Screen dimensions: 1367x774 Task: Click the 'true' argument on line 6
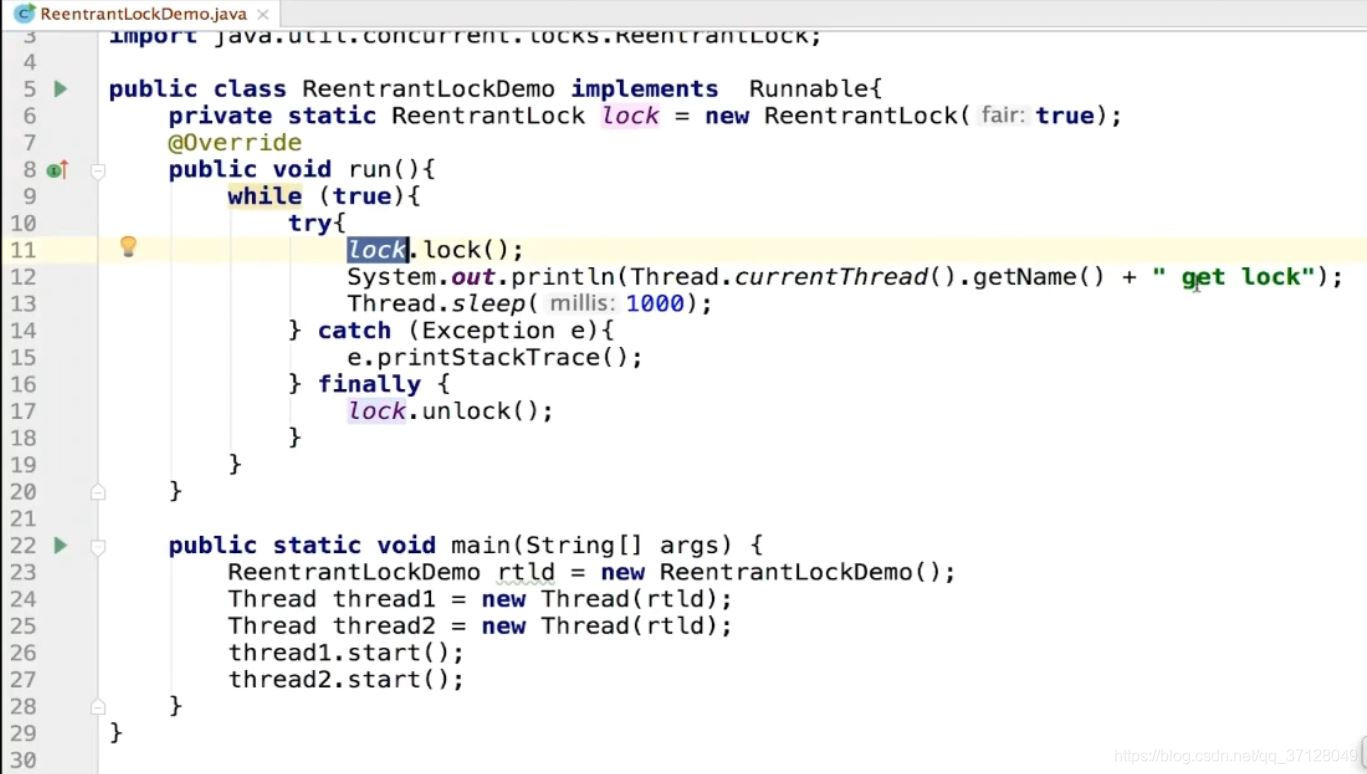coord(1064,116)
